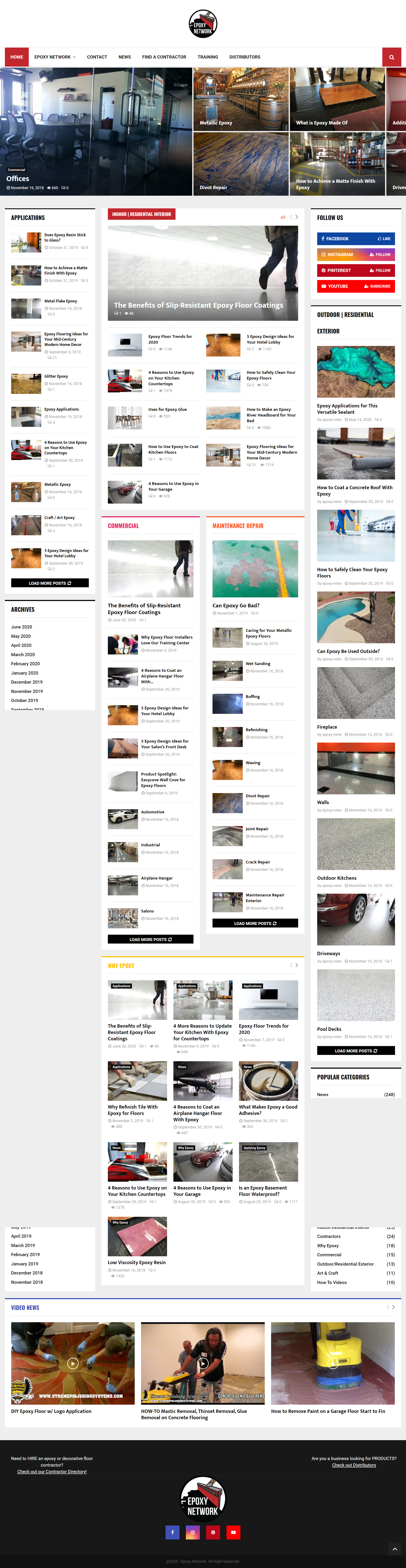Previous arrow in Indoor Residential Interior section

291,217
